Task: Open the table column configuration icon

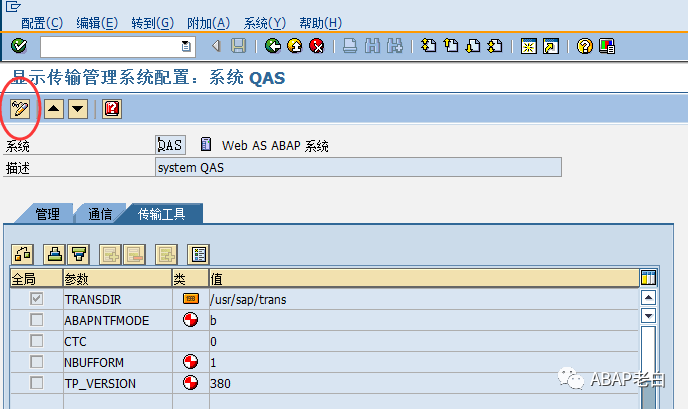Action: 648,278
